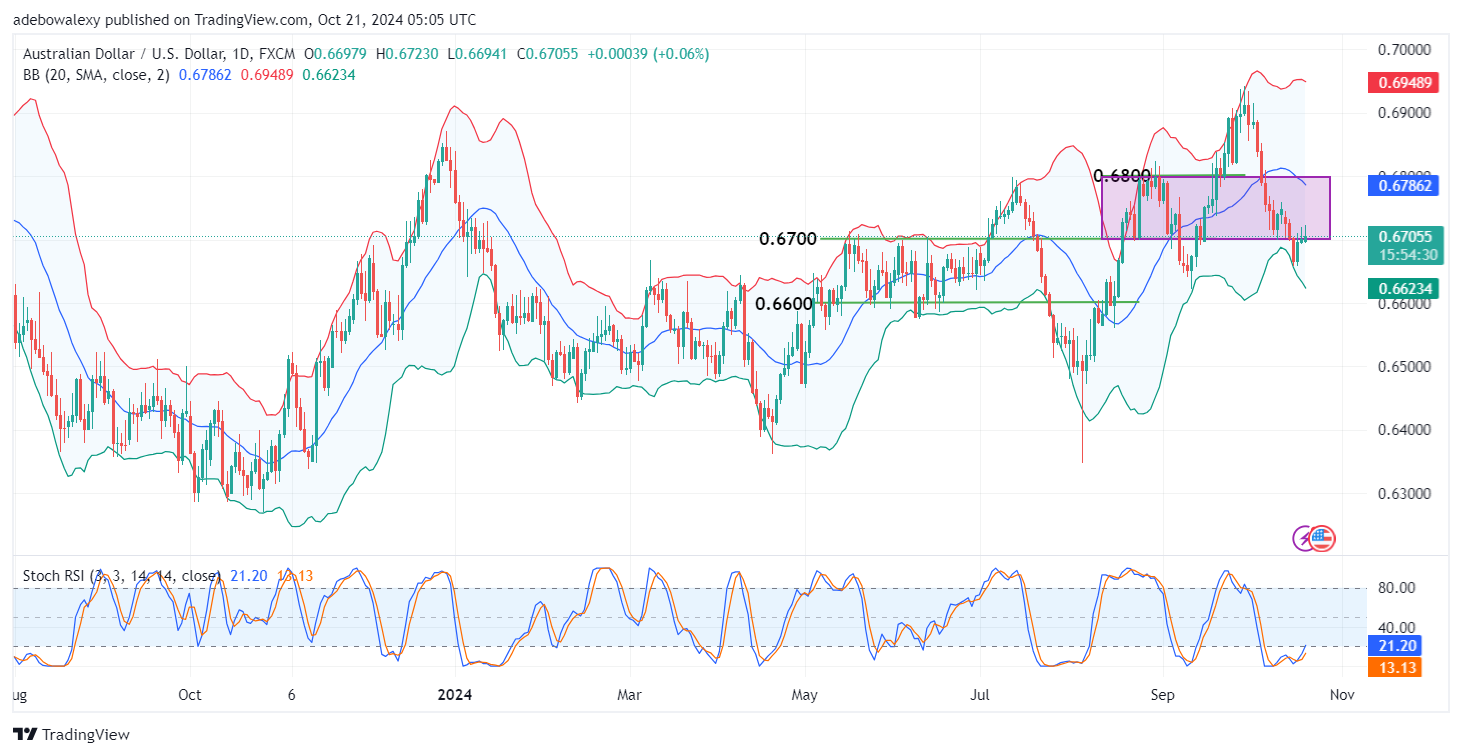Click the 'Oct' label on the time axis

[189, 695]
